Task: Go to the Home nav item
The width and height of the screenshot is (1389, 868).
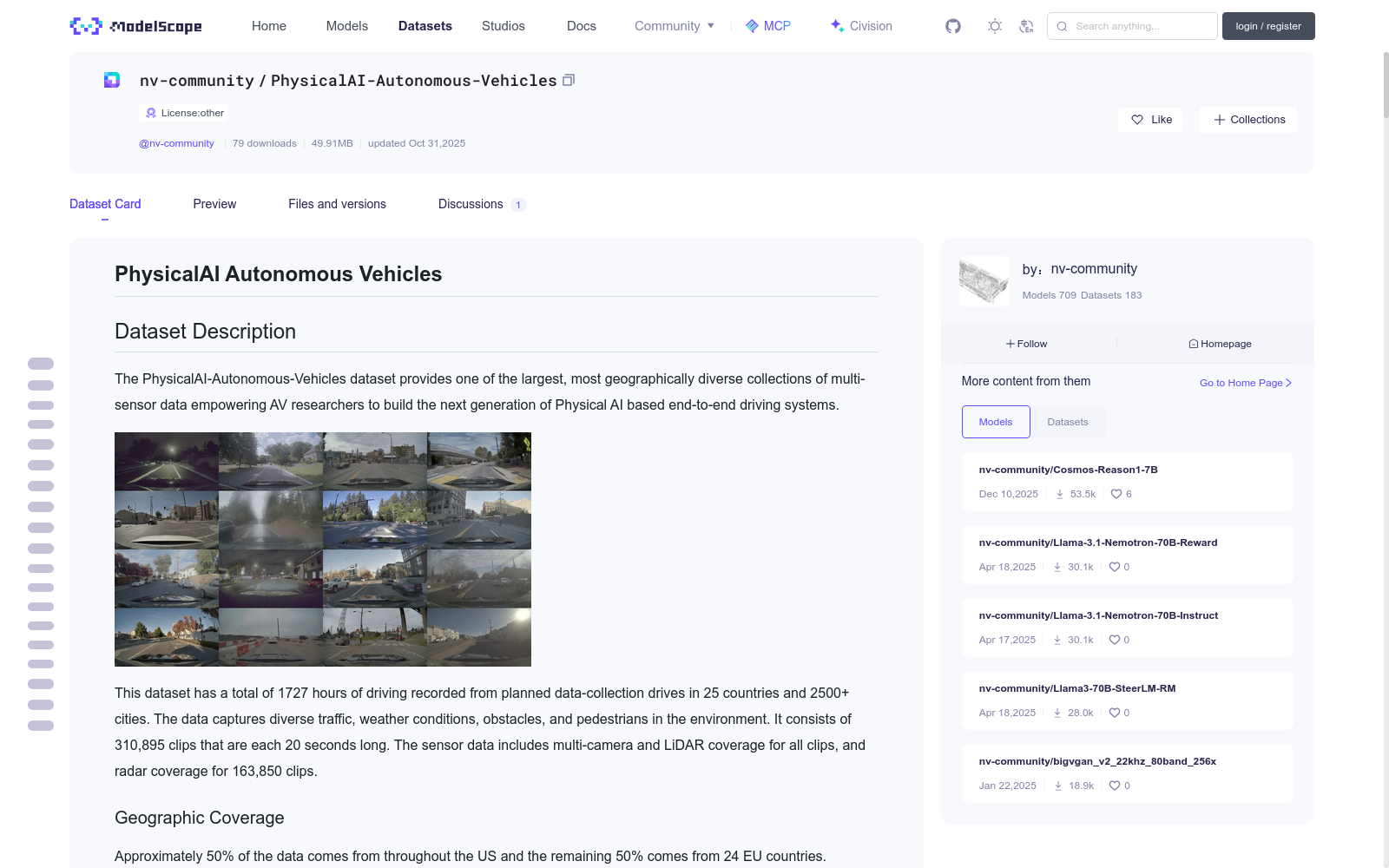Action: pyautogui.click(x=269, y=26)
